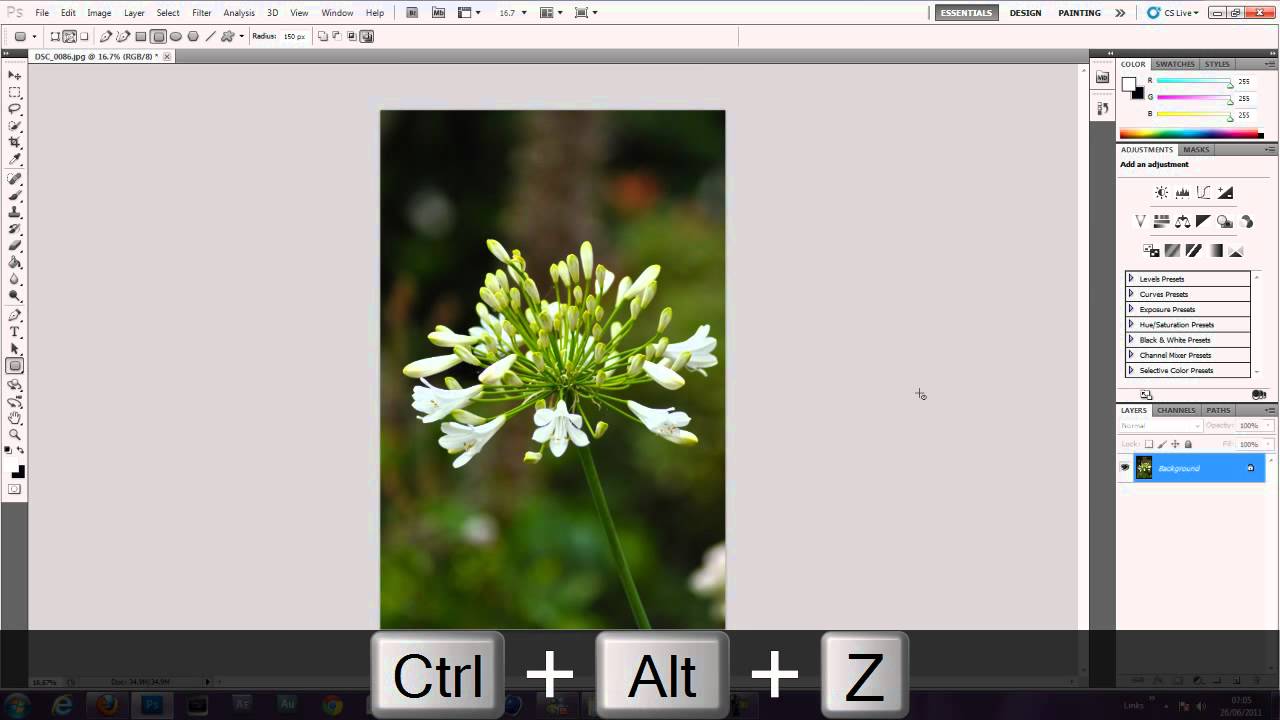Select the Eyedropper tool
Viewport: 1280px width, 720px height.
[x=15, y=159]
